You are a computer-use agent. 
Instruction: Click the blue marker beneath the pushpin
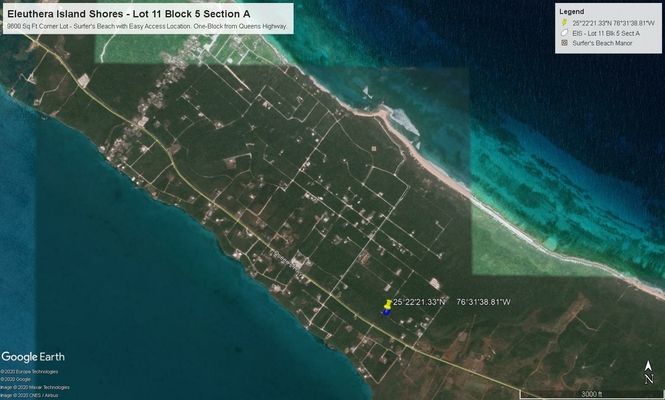tap(386, 312)
